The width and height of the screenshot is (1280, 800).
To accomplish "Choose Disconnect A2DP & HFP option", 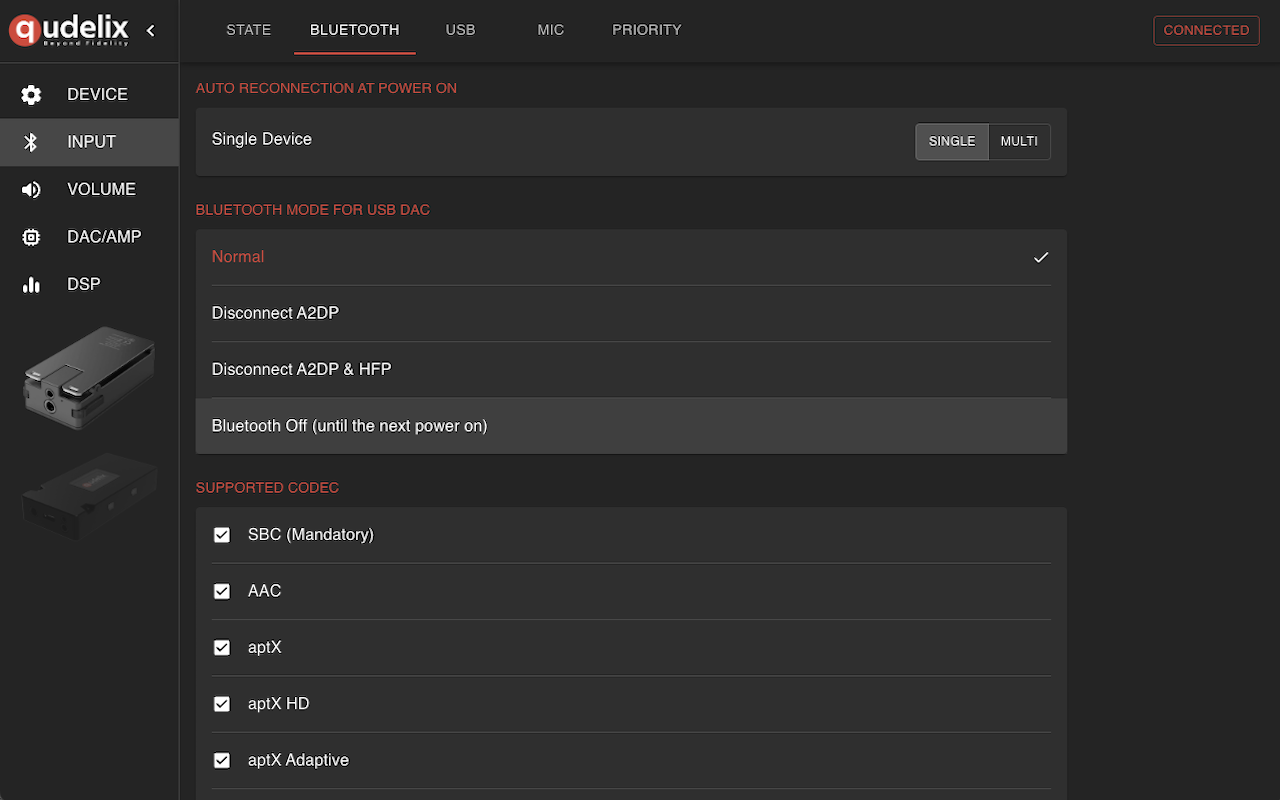I will 301,369.
